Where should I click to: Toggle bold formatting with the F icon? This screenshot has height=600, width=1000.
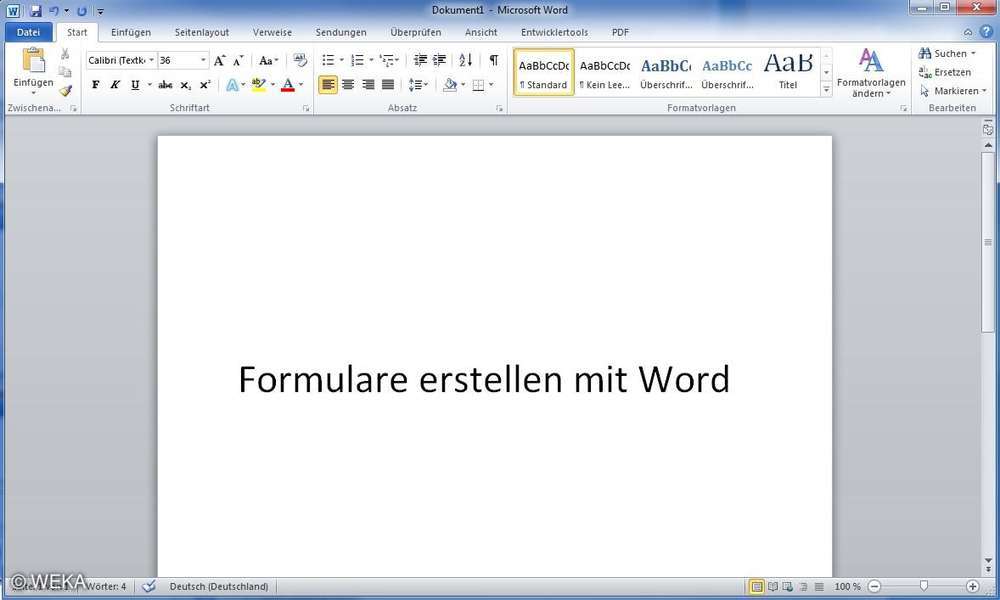coord(95,84)
